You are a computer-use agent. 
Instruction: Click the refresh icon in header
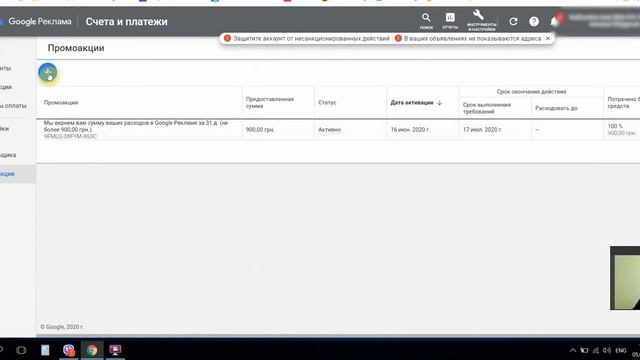[513, 21]
